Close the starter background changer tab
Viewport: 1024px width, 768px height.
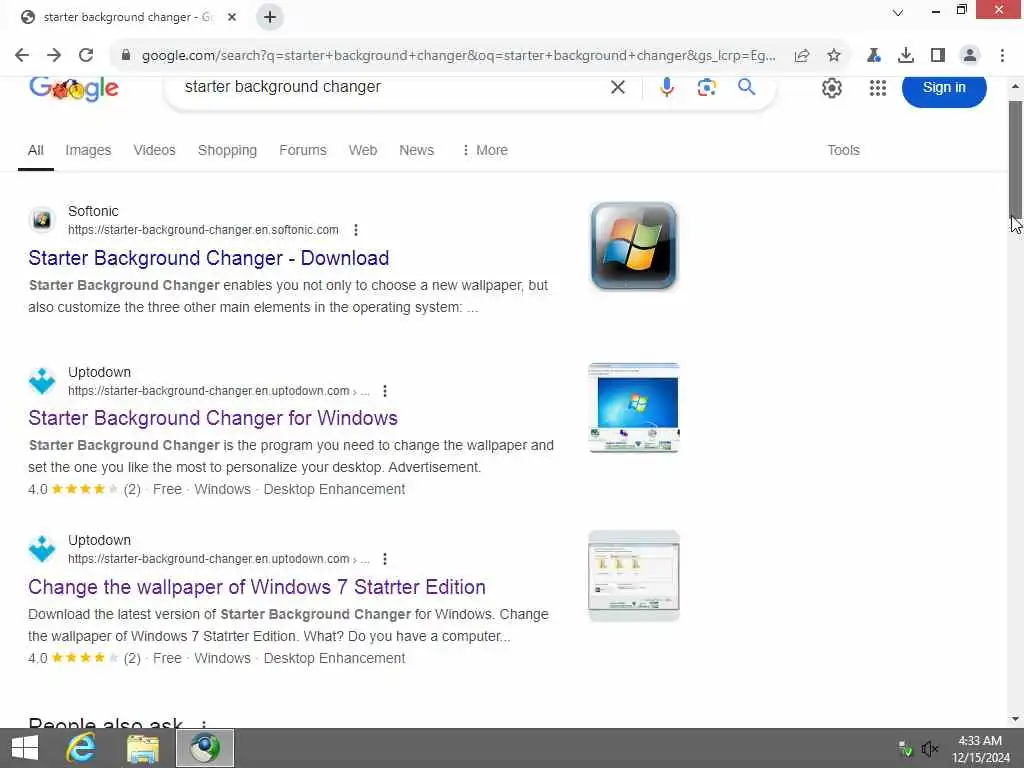point(232,17)
